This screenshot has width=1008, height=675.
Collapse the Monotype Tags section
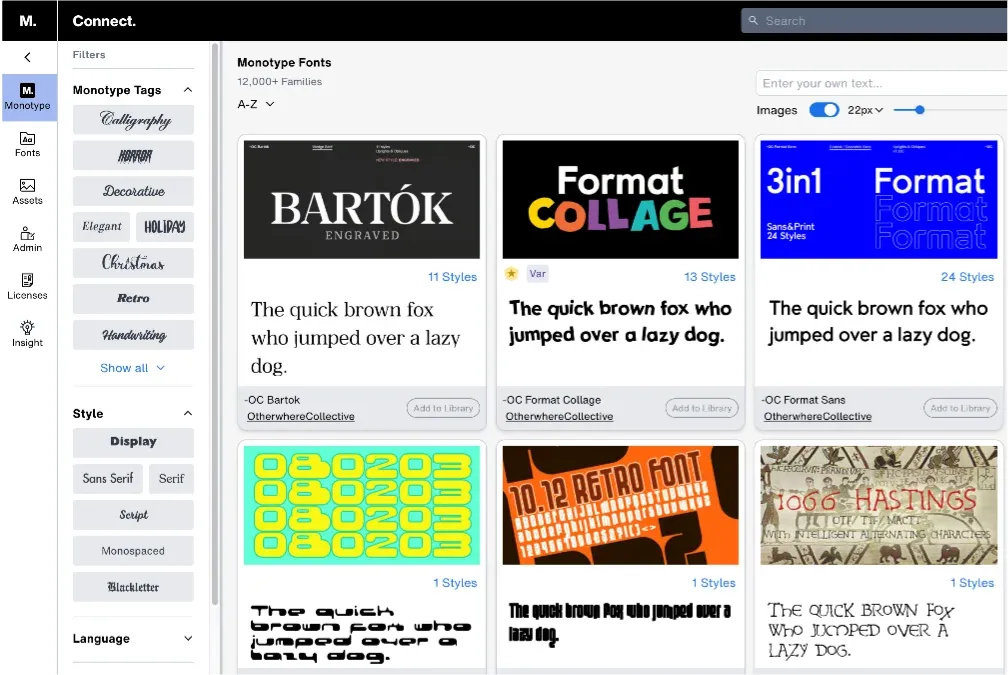click(188, 89)
